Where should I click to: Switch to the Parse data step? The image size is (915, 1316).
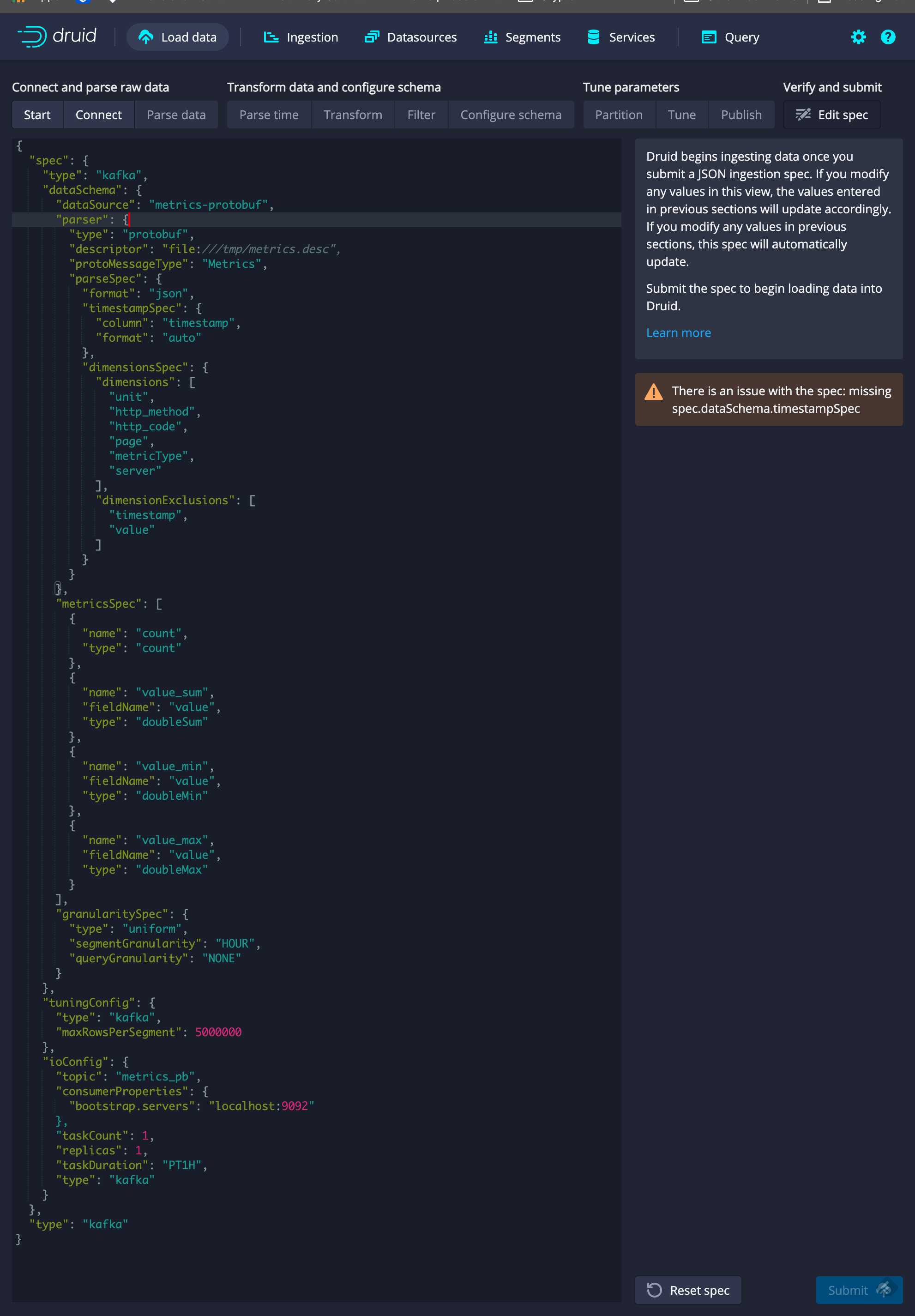pos(176,115)
